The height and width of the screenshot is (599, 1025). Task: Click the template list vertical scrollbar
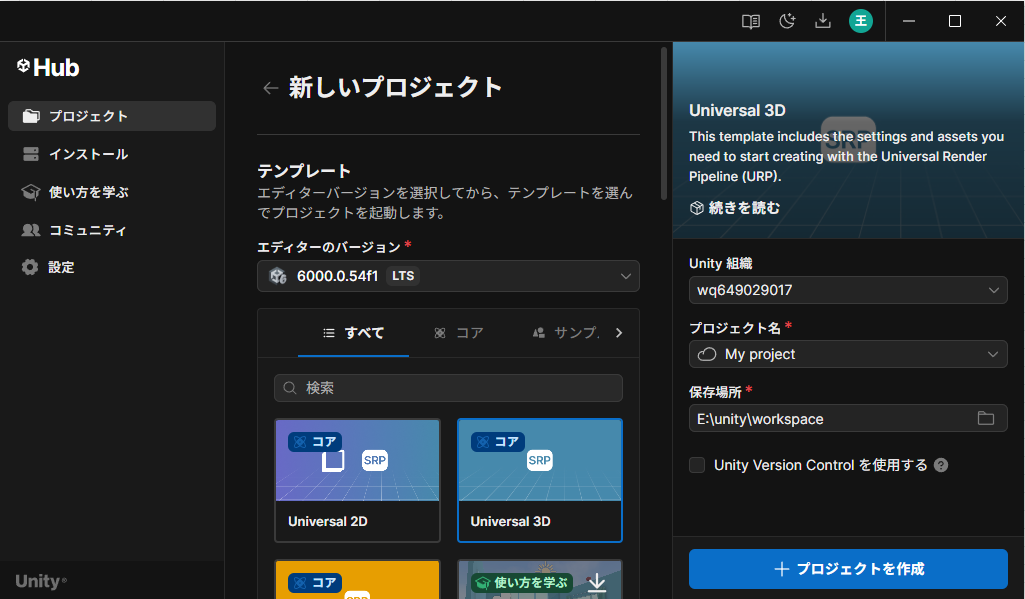point(664,123)
